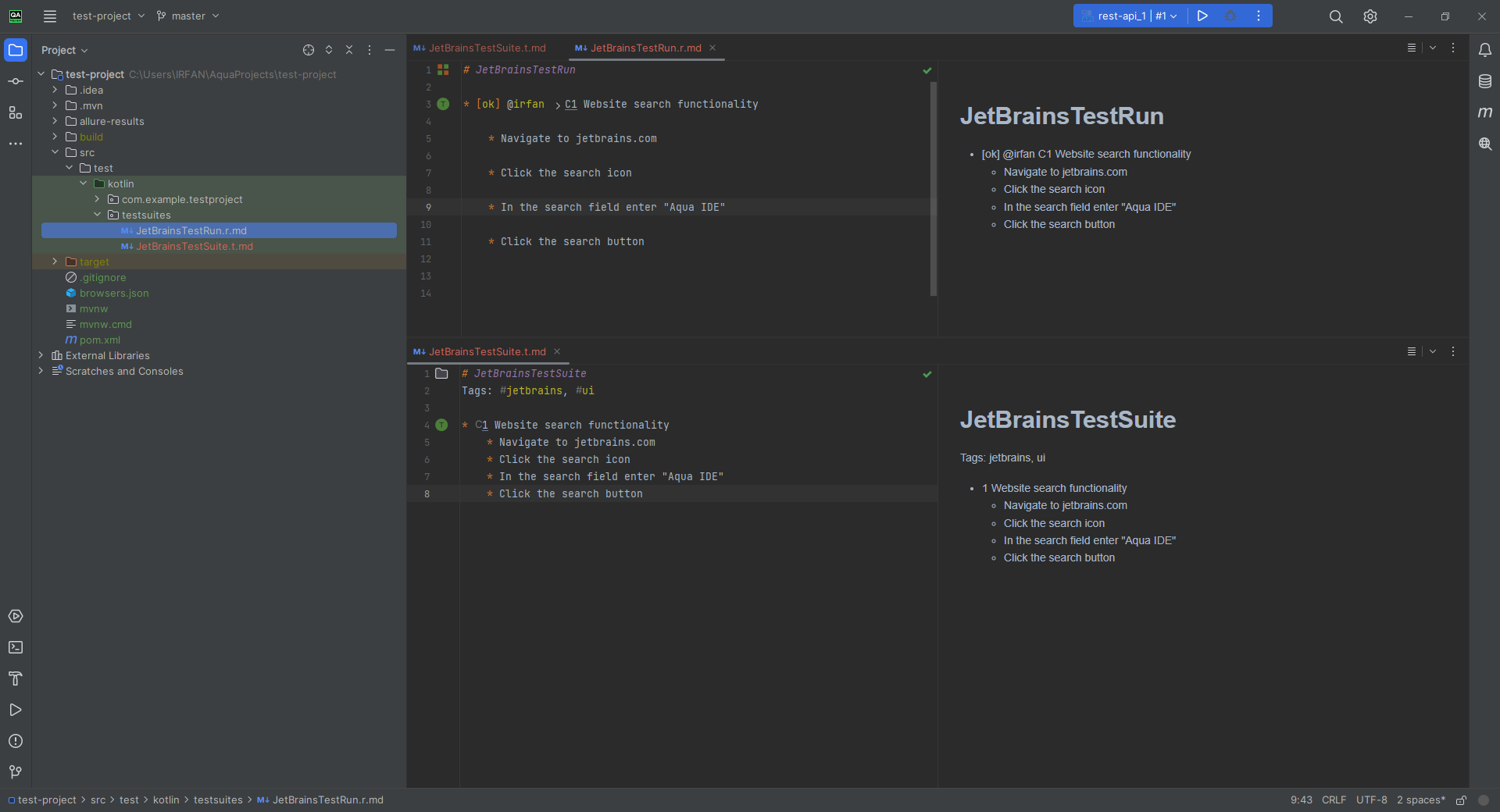
Task: Open more run actions menu
Action: (x=1259, y=16)
